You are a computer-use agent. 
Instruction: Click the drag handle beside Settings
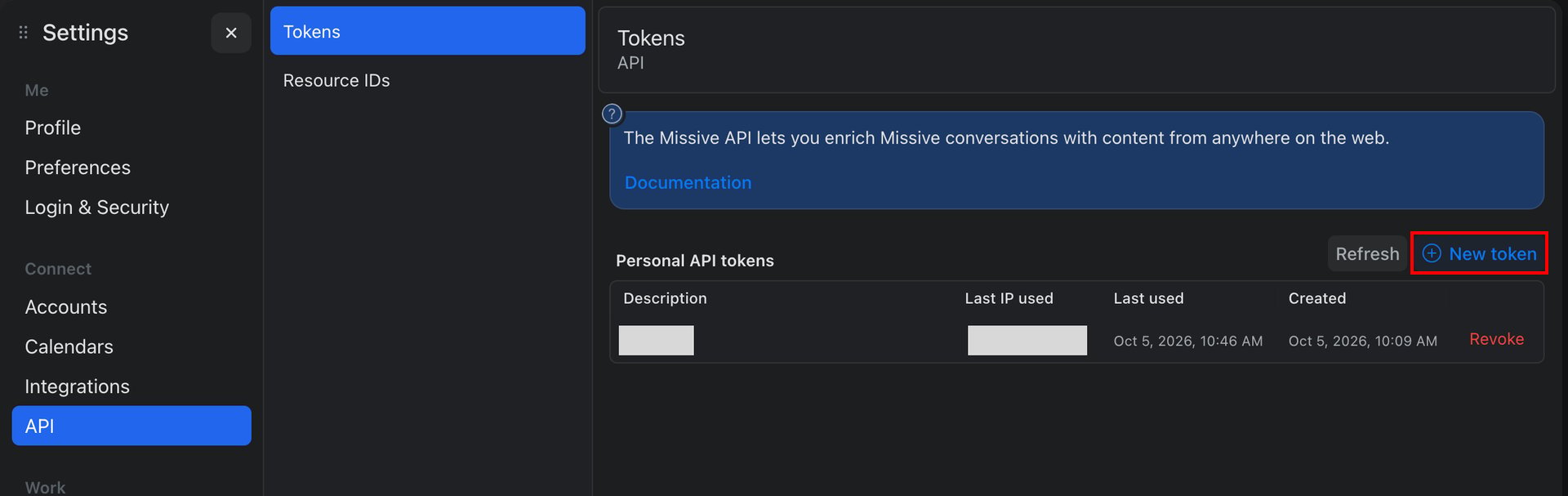click(x=23, y=33)
